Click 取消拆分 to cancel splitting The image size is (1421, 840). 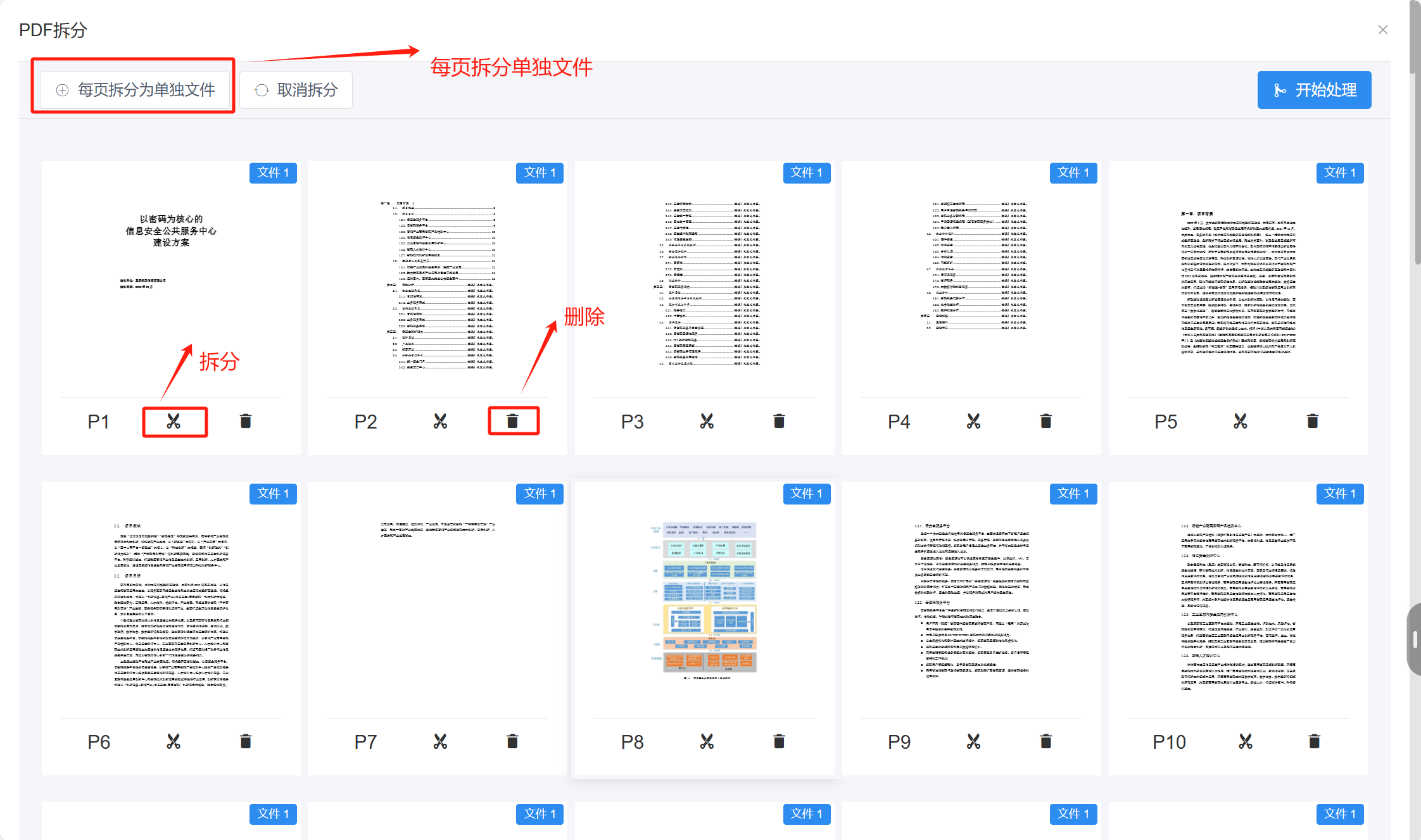(296, 90)
